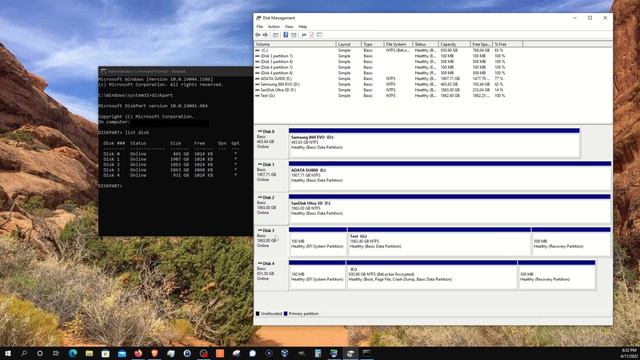Open the Windows Start button
This screenshot has height=360, width=640.
point(8,353)
